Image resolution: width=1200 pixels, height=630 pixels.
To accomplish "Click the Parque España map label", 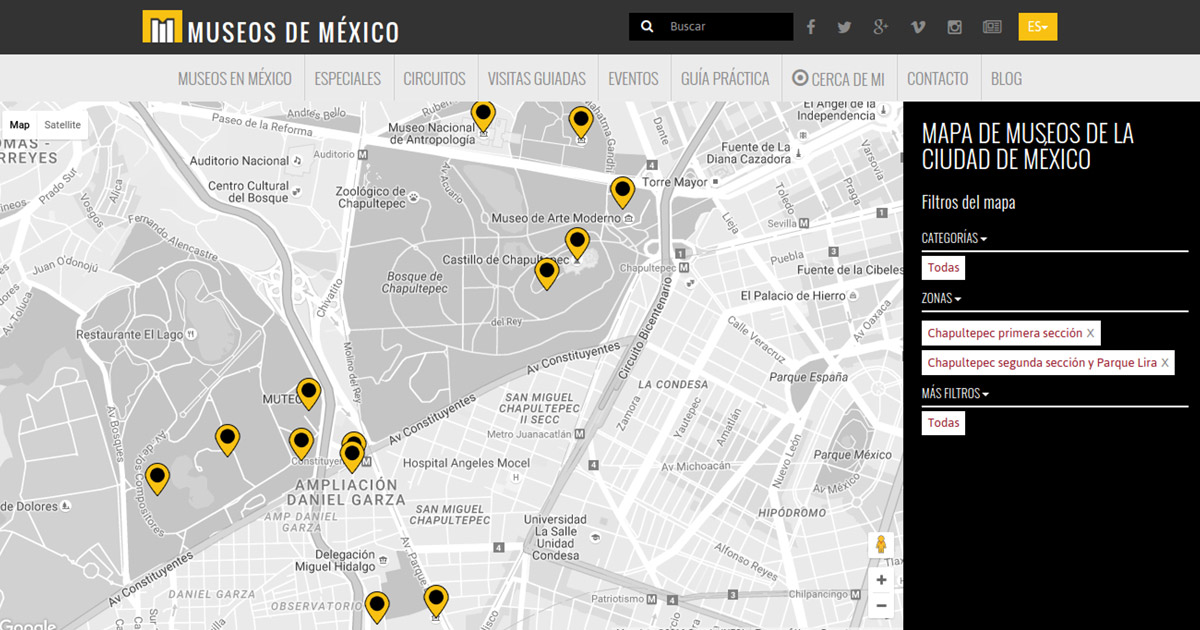I will [808, 377].
